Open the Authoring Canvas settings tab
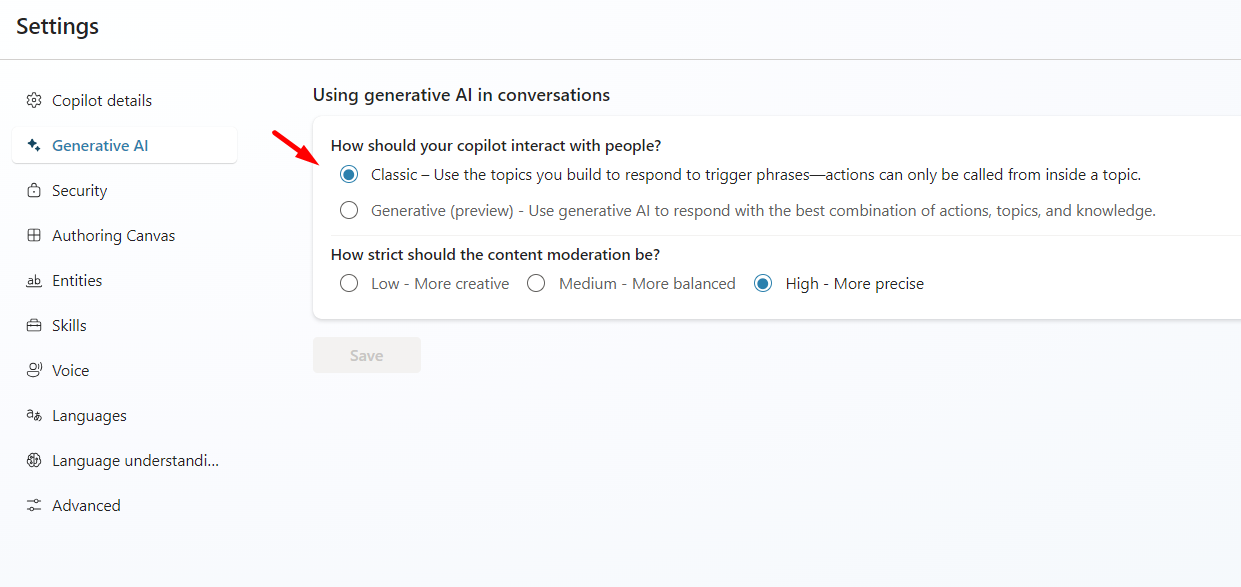 [113, 236]
